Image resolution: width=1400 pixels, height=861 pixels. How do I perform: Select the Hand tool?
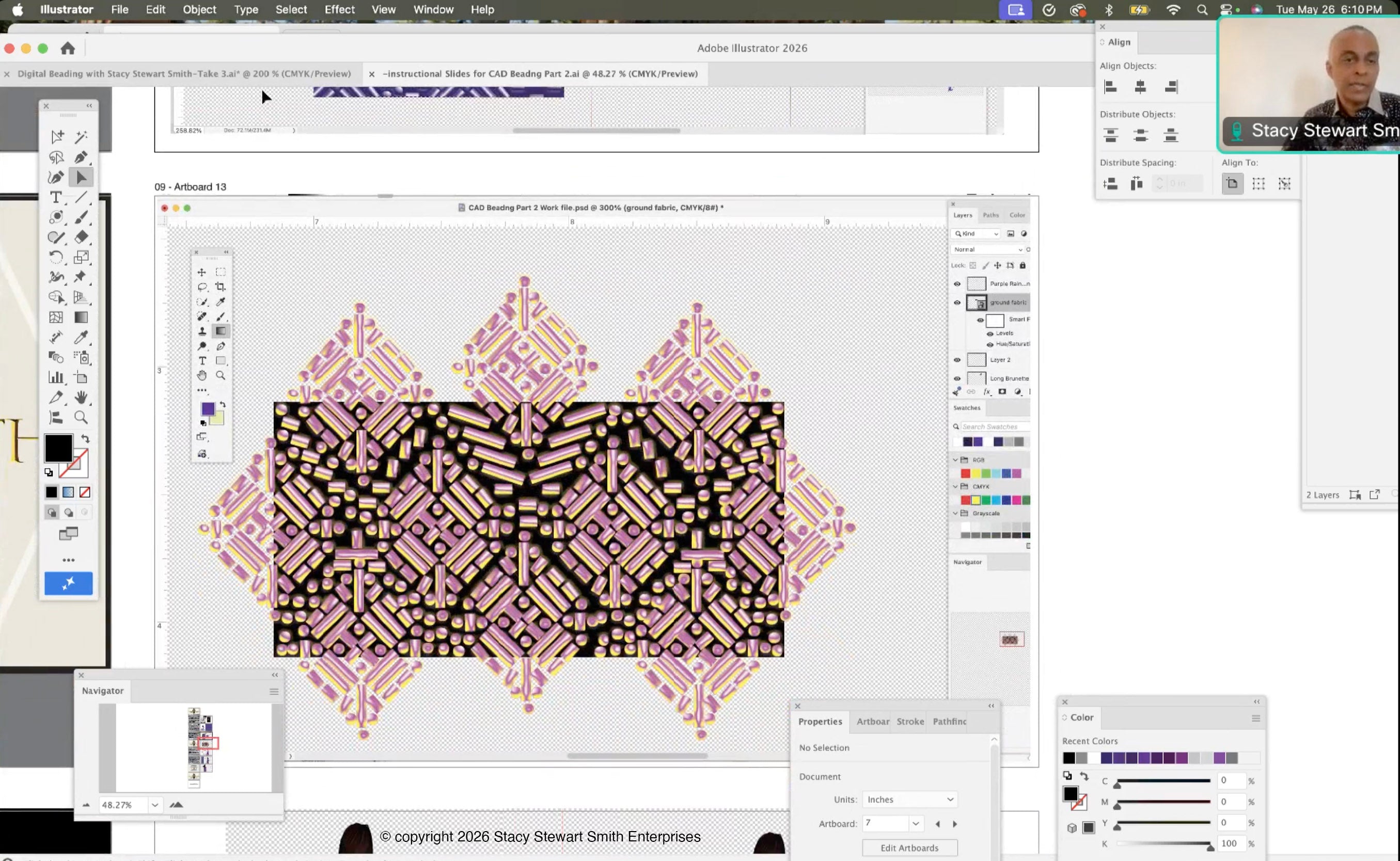[x=82, y=397]
